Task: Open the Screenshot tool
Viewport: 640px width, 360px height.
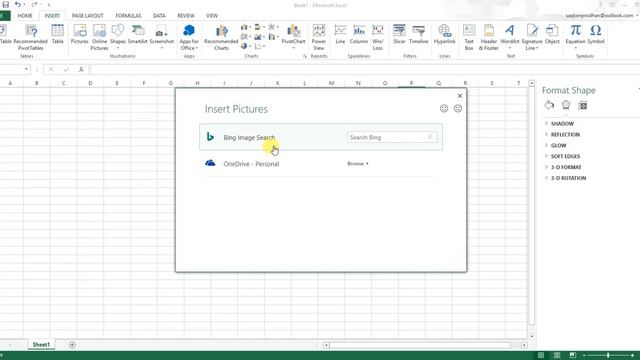Action: click(x=162, y=37)
